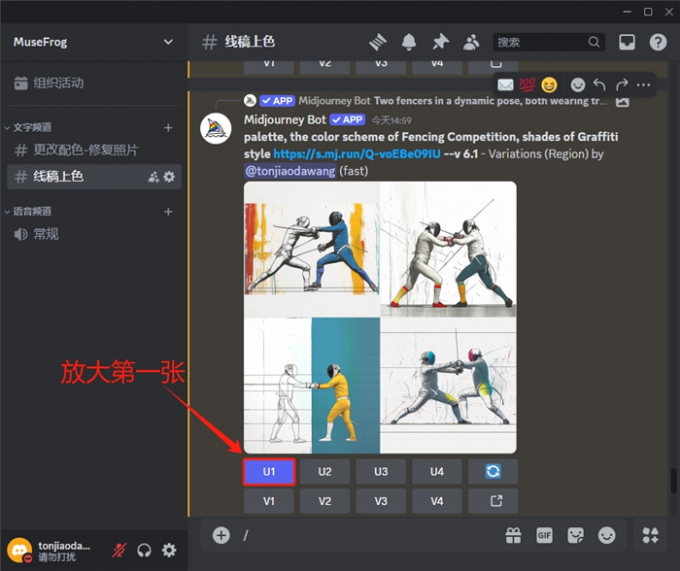This screenshot has width=680, height=571.
Task: Click the plus attach button in message bar
Action: (221, 535)
